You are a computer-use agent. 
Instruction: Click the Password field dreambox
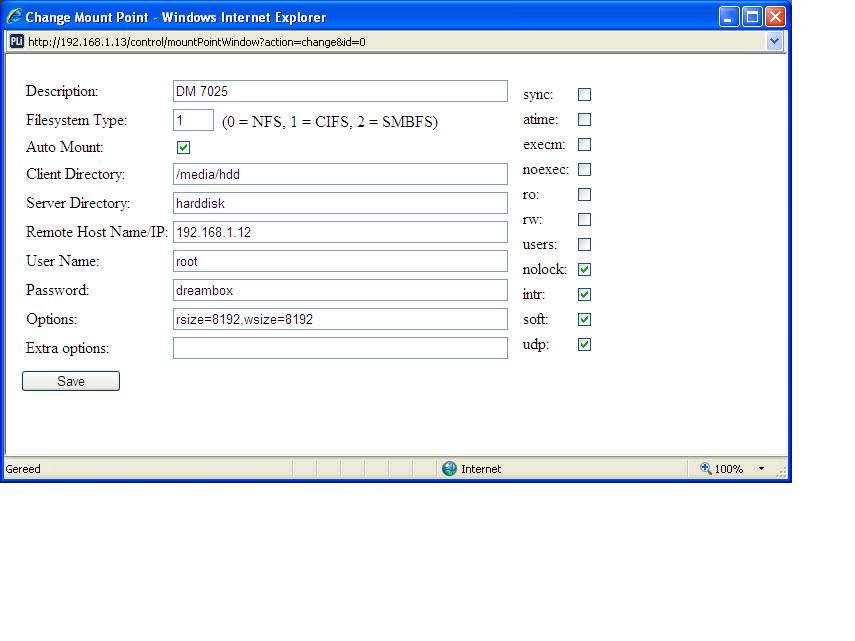tap(340, 290)
